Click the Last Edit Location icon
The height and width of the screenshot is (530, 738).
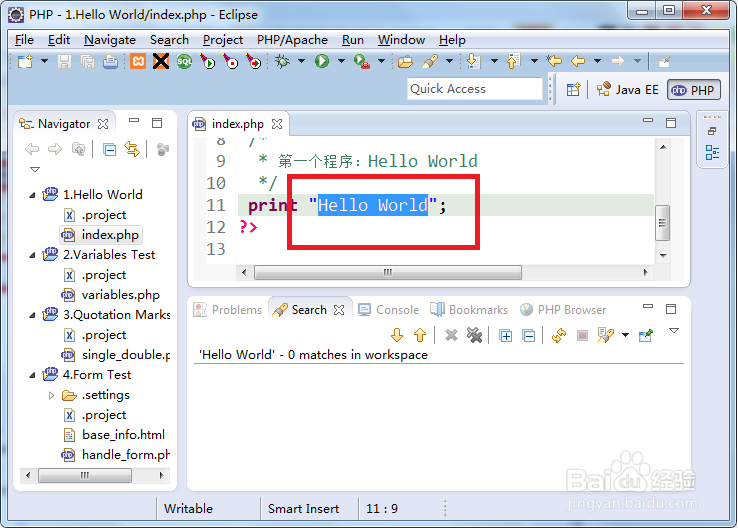[554, 61]
